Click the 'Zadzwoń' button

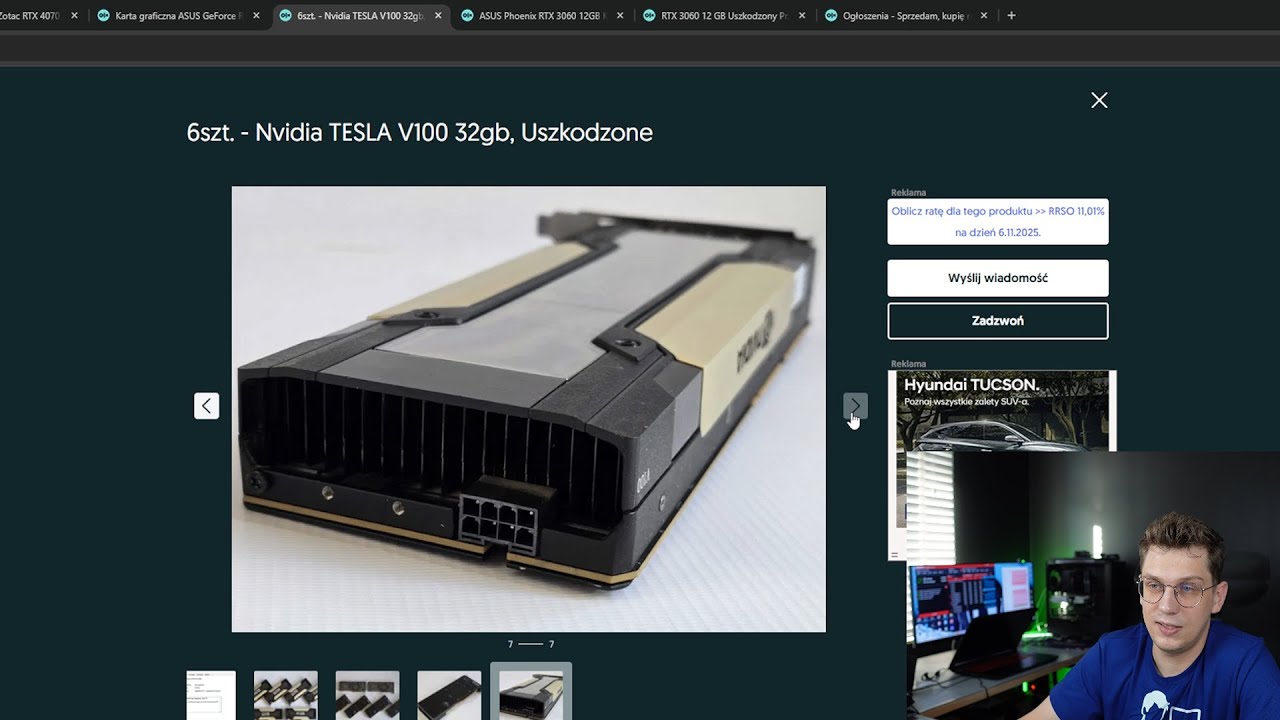point(998,321)
